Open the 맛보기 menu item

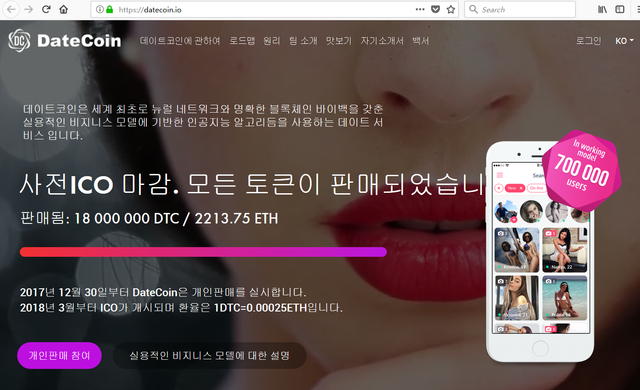point(339,41)
